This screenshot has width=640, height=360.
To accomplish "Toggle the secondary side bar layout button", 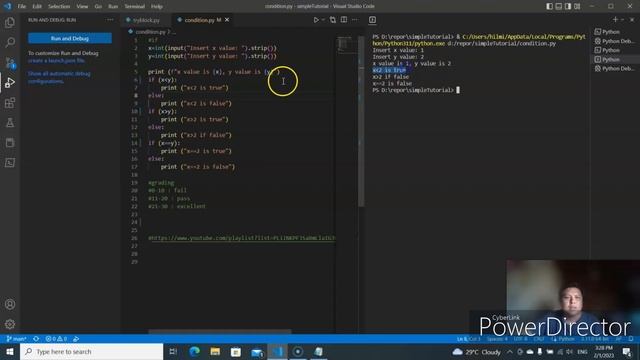I will coord(568,6).
